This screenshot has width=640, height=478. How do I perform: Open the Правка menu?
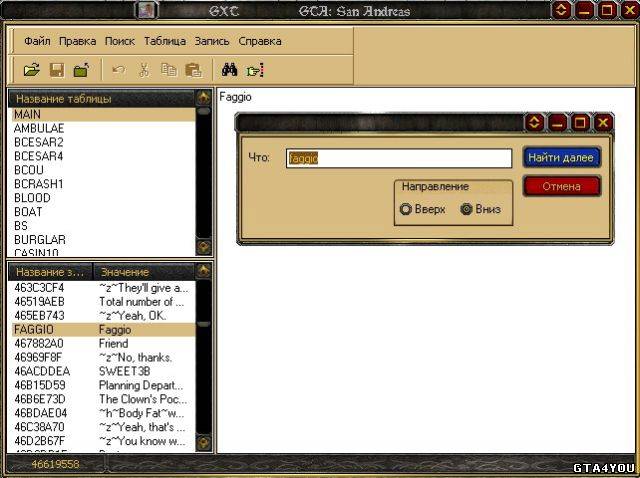pos(78,41)
